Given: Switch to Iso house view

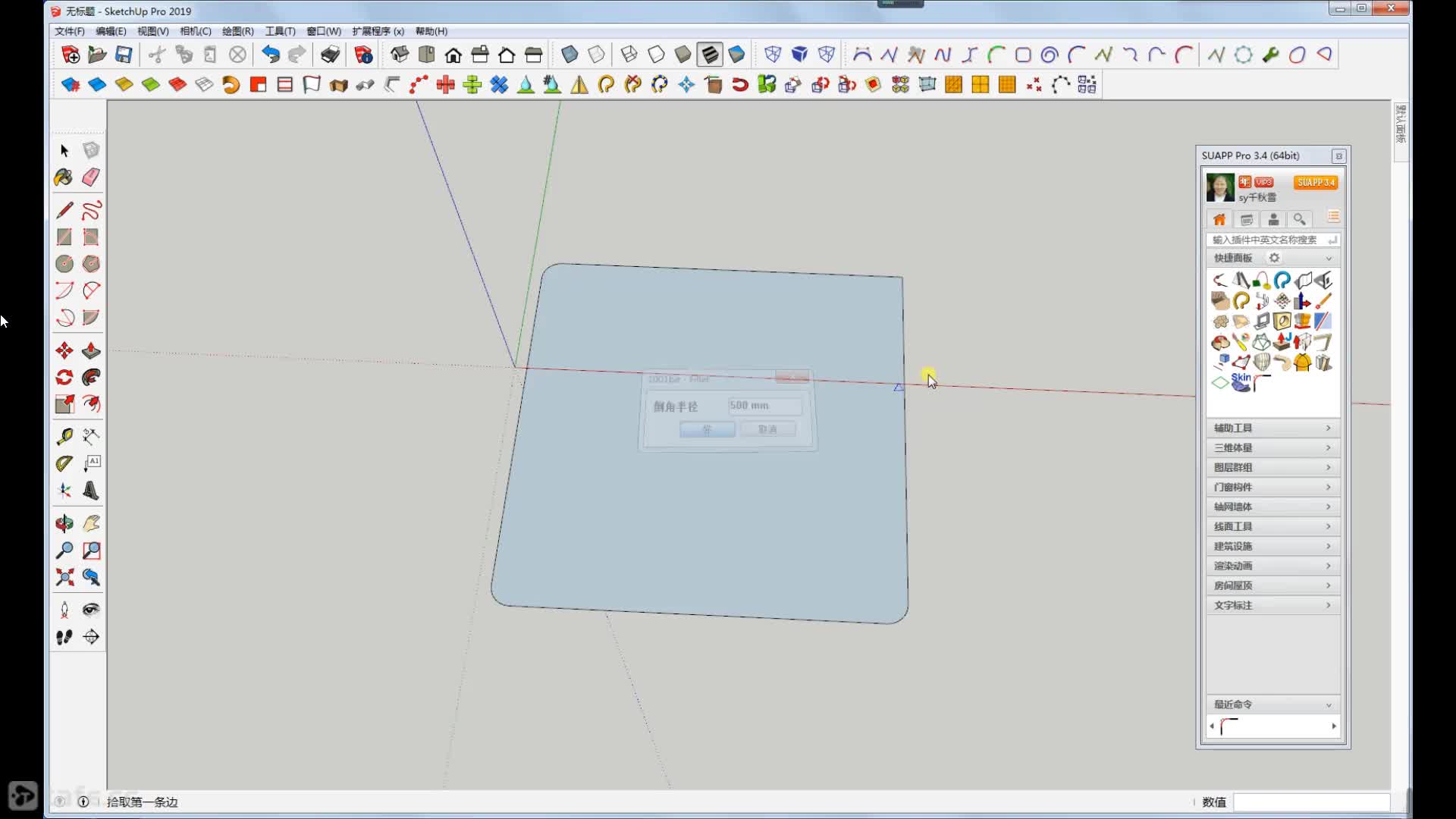Looking at the screenshot, I should click(x=400, y=55).
